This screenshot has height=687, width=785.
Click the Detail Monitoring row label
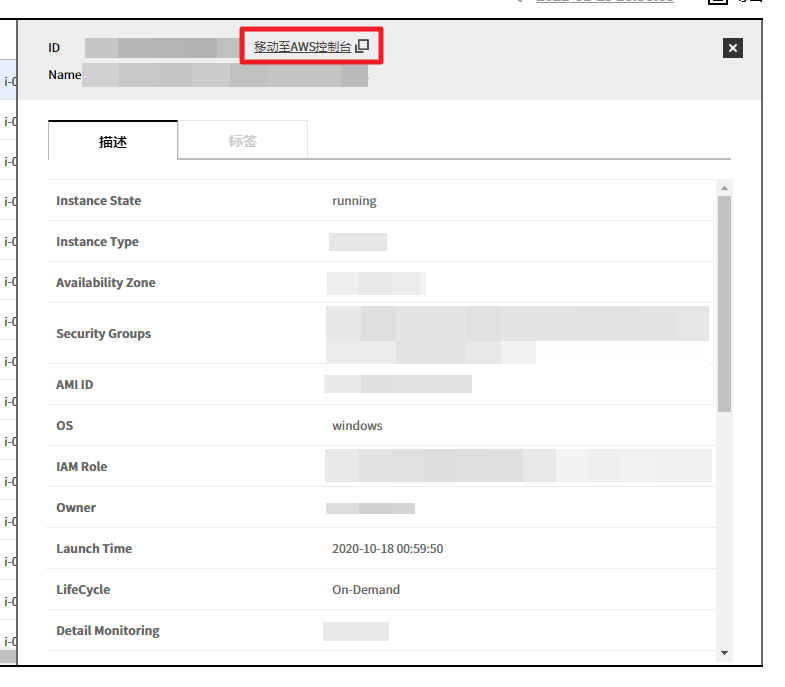click(107, 631)
